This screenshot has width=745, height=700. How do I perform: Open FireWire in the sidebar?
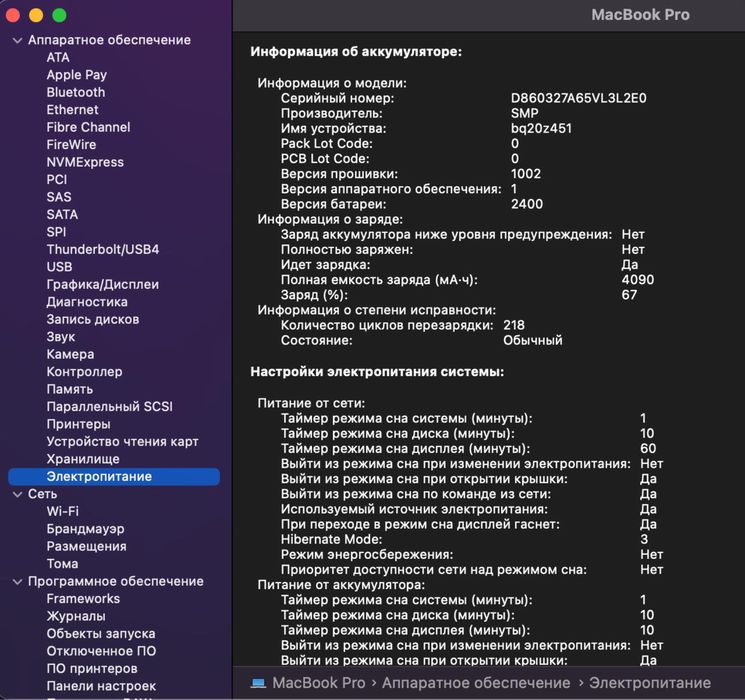point(71,144)
